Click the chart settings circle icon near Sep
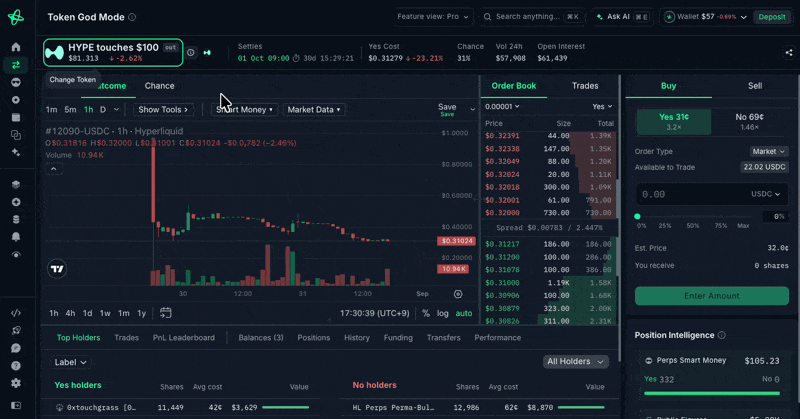This screenshot has height=419, width=800. (458, 294)
